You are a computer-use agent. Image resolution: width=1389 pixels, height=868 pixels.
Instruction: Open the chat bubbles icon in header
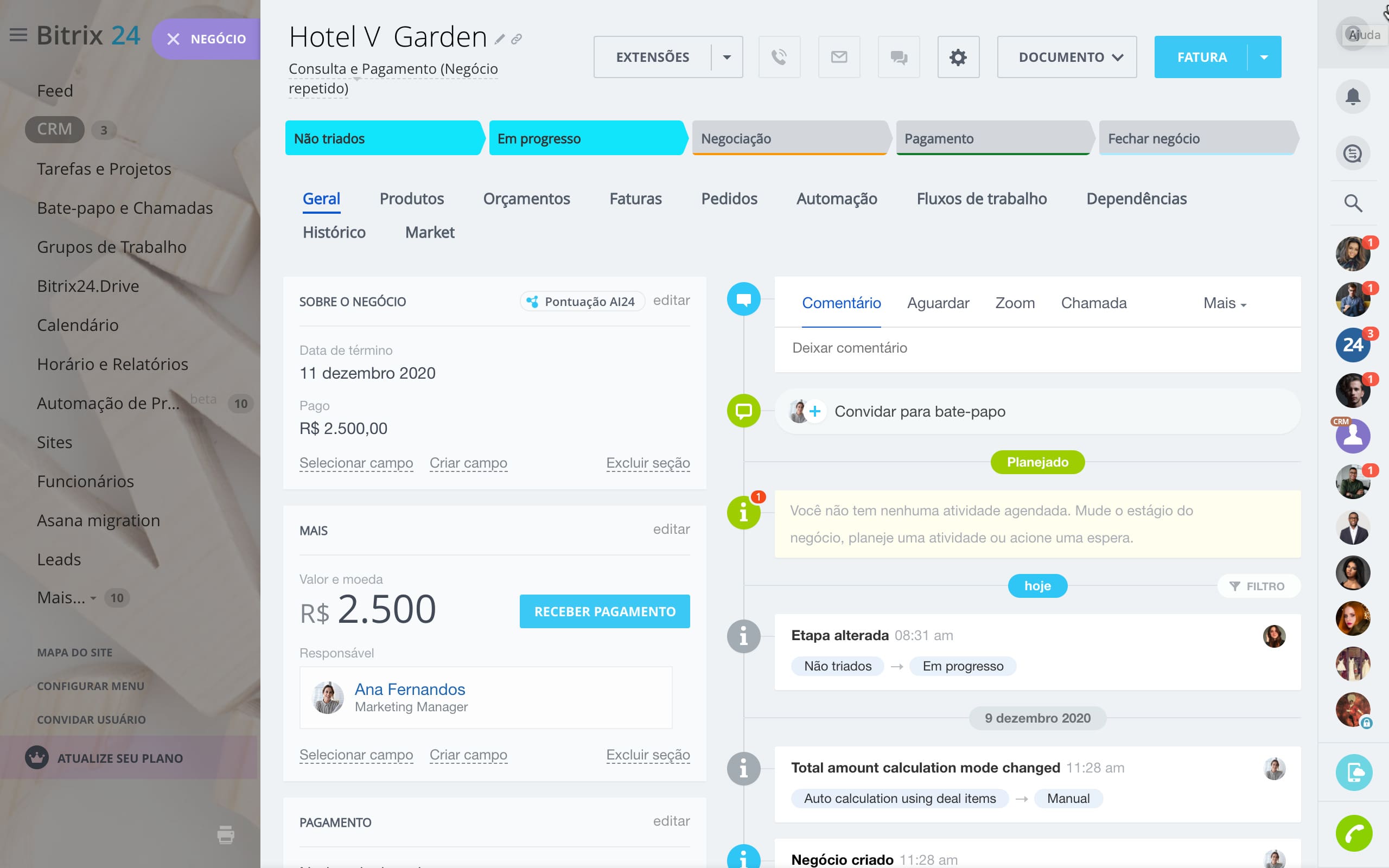(899, 57)
